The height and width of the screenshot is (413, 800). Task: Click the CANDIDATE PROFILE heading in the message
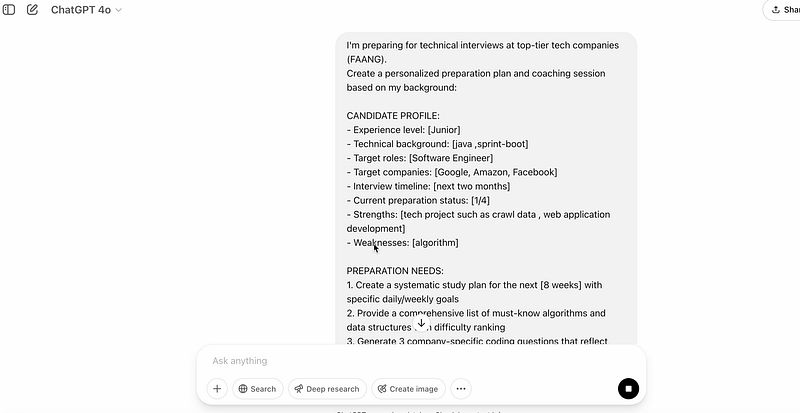[392, 116]
